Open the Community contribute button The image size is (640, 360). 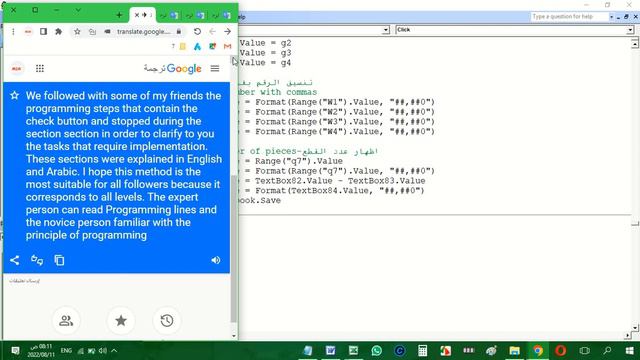point(66,320)
